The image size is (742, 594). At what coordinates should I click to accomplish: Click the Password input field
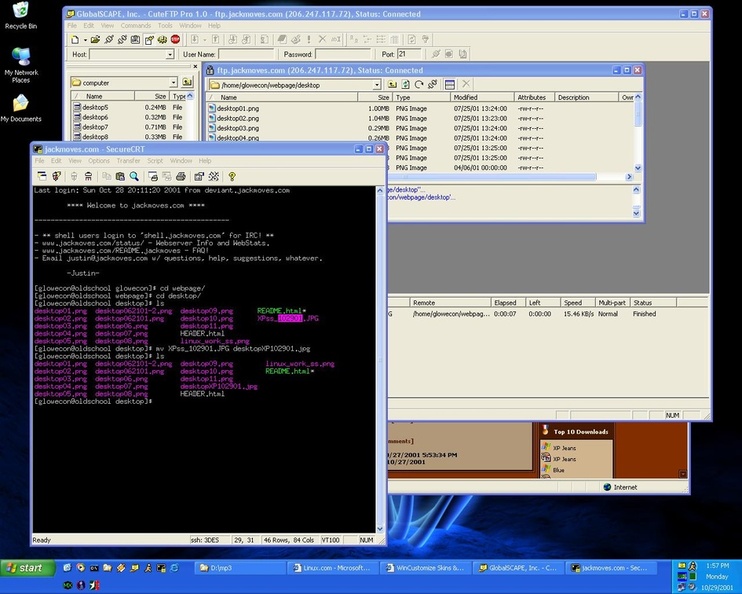[343, 54]
